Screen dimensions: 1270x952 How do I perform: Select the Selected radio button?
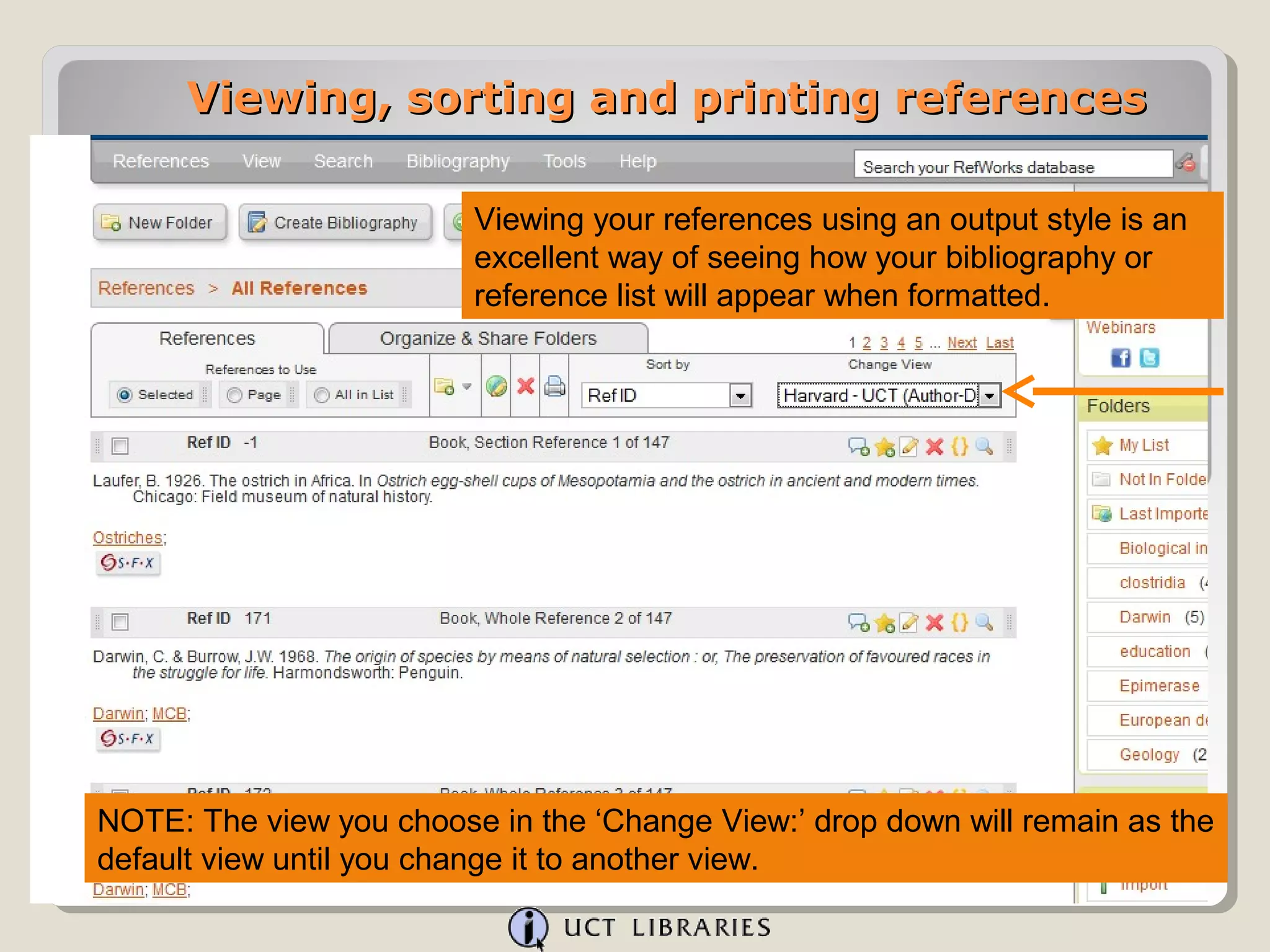tap(125, 395)
